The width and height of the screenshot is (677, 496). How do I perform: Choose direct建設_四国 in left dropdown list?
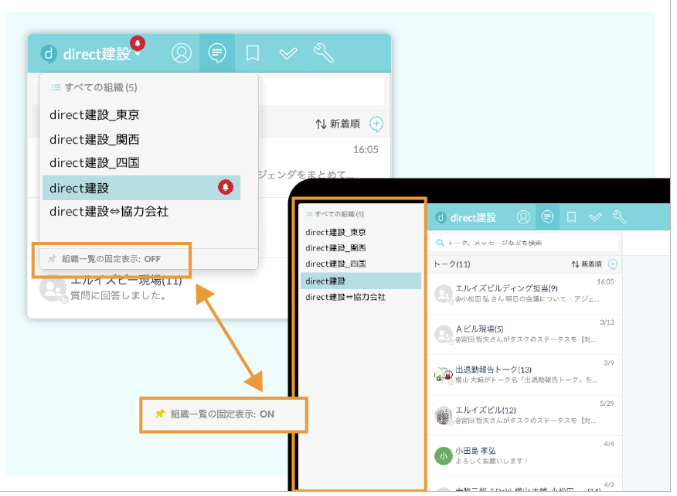click(94, 163)
